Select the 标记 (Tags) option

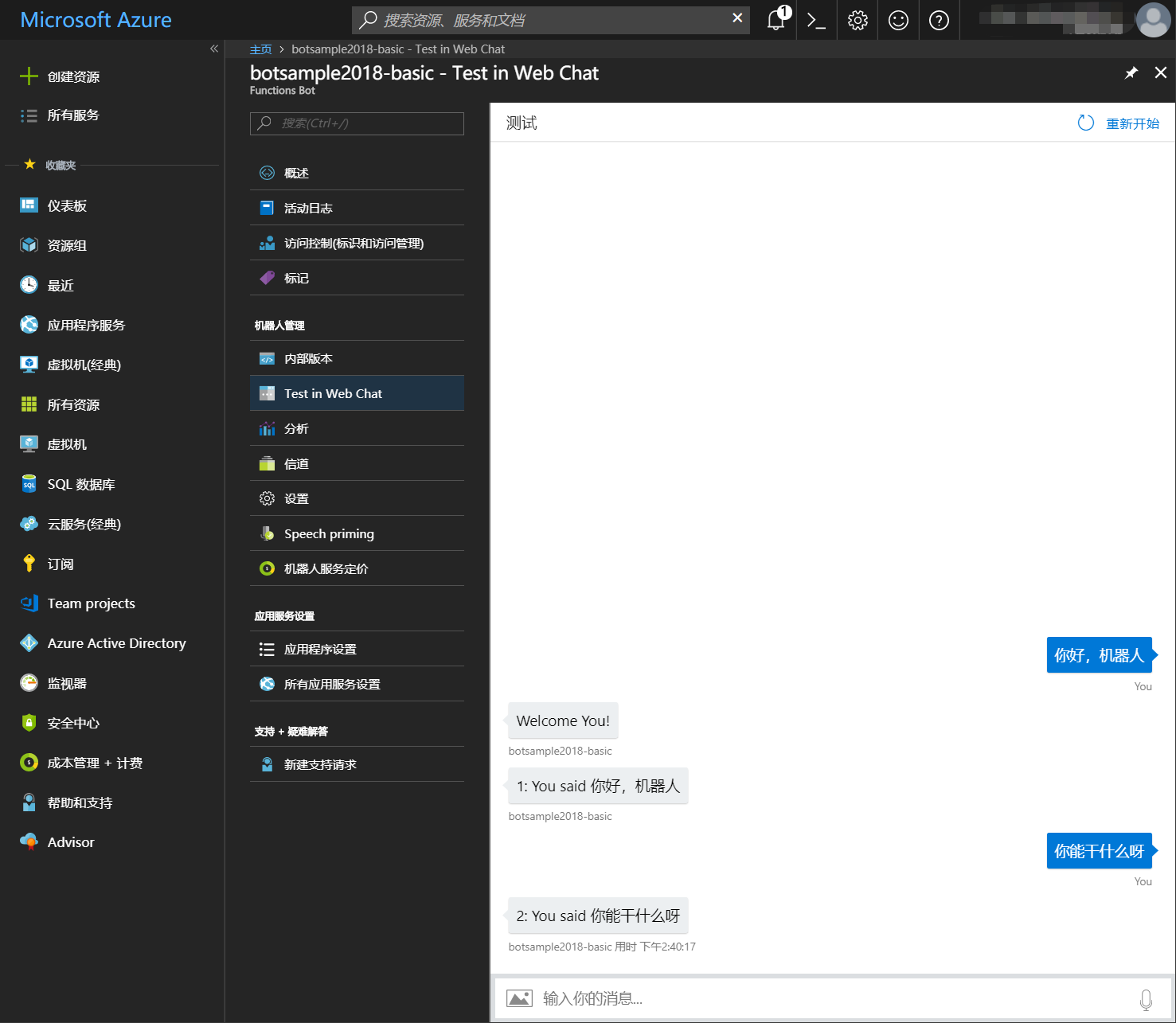296,278
